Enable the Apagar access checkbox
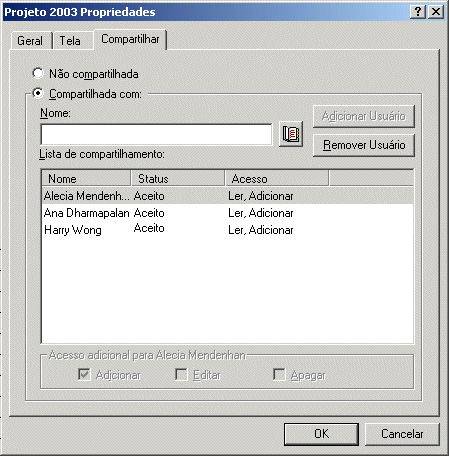This screenshot has height=456, width=449. [x=279, y=374]
